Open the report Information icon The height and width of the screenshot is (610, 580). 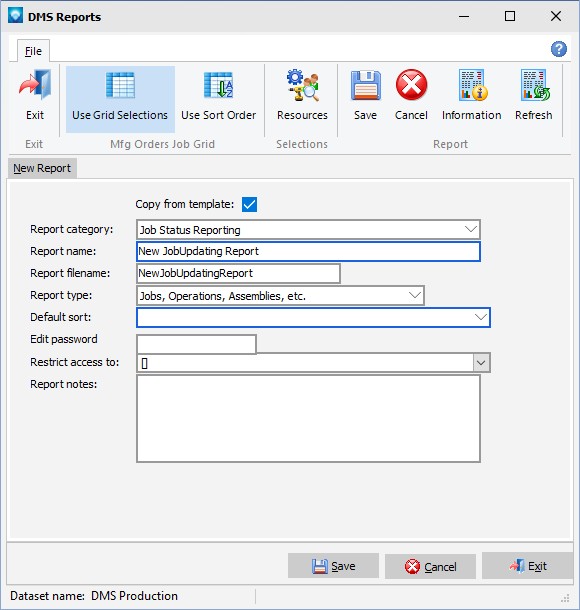472,85
